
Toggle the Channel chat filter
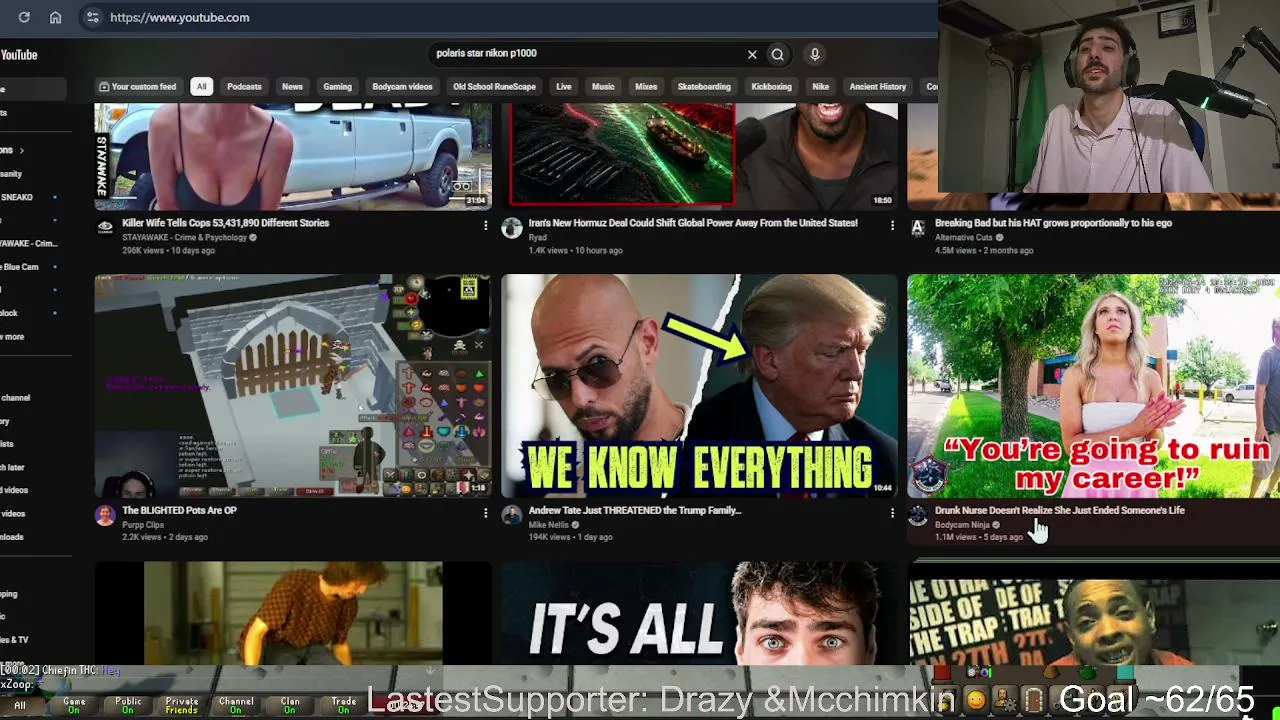pyautogui.click(x=236, y=705)
